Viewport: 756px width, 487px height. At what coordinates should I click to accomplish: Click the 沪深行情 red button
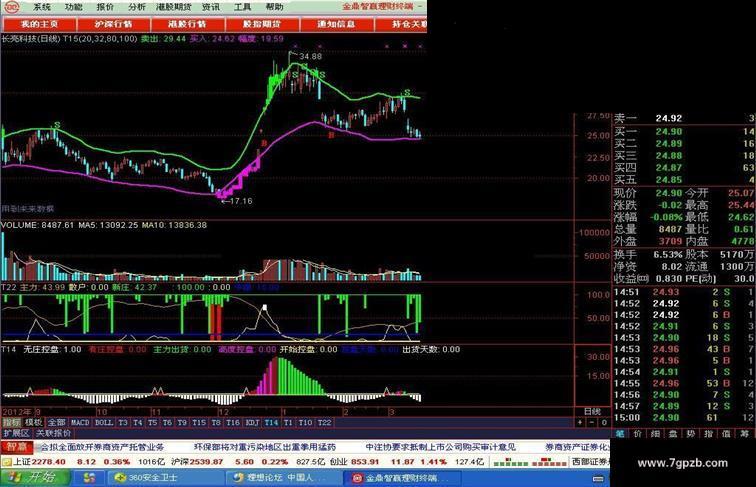[x=114, y=24]
